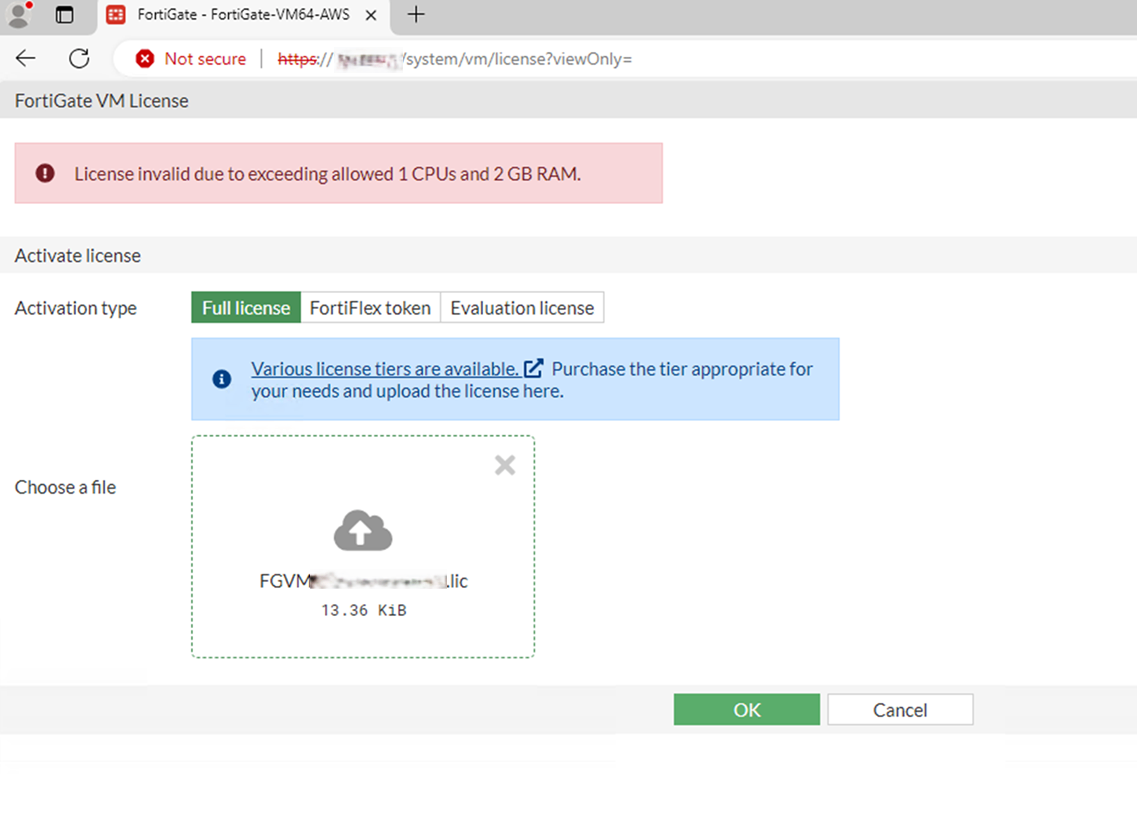Screen dimensions: 1137x813
Task: Select the FortiGate-VM64-AWS tab
Action: (x=243, y=15)
